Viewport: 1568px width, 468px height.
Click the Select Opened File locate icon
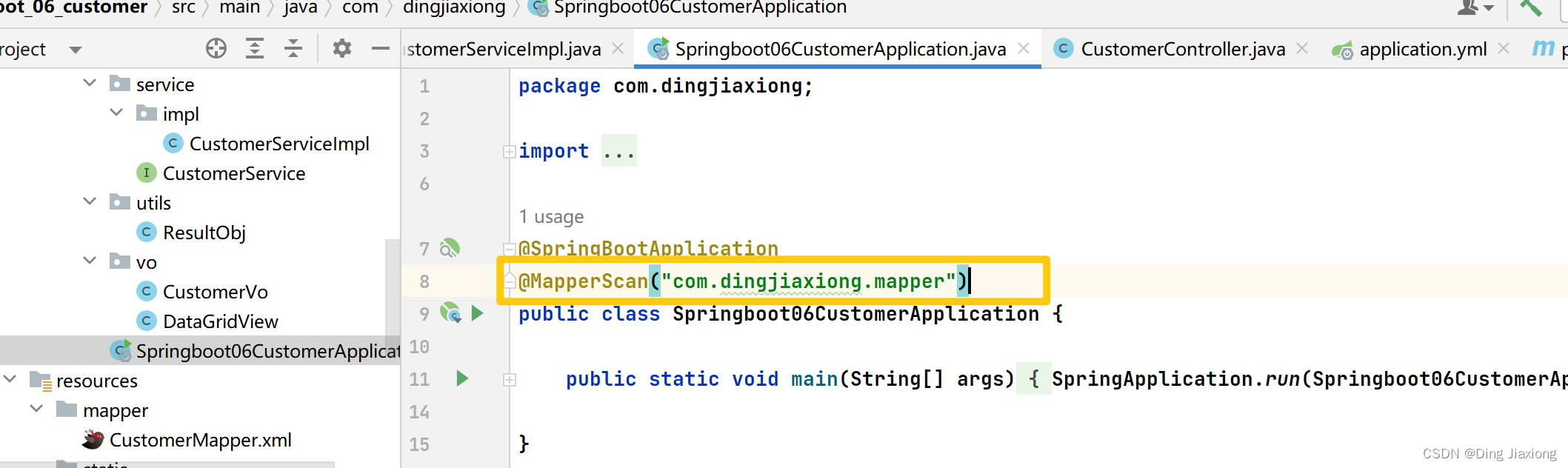click(x=216, y=48)
